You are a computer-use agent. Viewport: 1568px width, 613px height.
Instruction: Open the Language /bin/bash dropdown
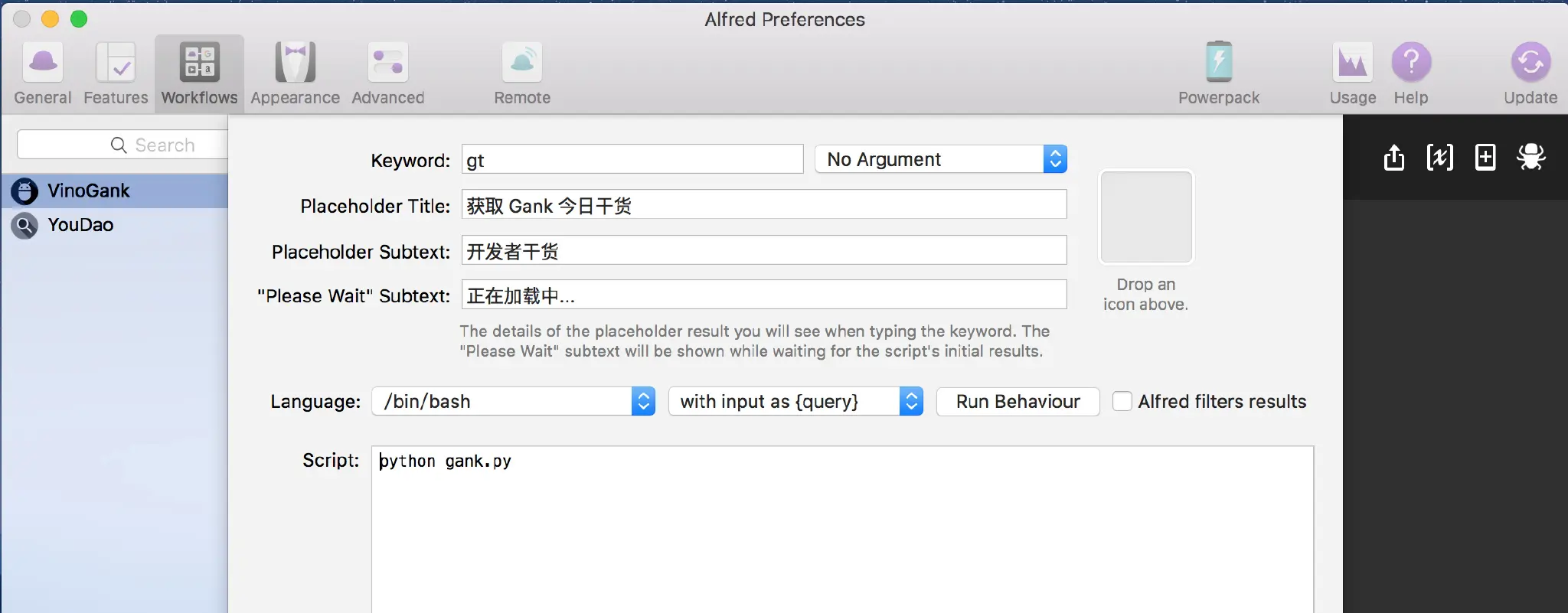click(x=513, y=401)
